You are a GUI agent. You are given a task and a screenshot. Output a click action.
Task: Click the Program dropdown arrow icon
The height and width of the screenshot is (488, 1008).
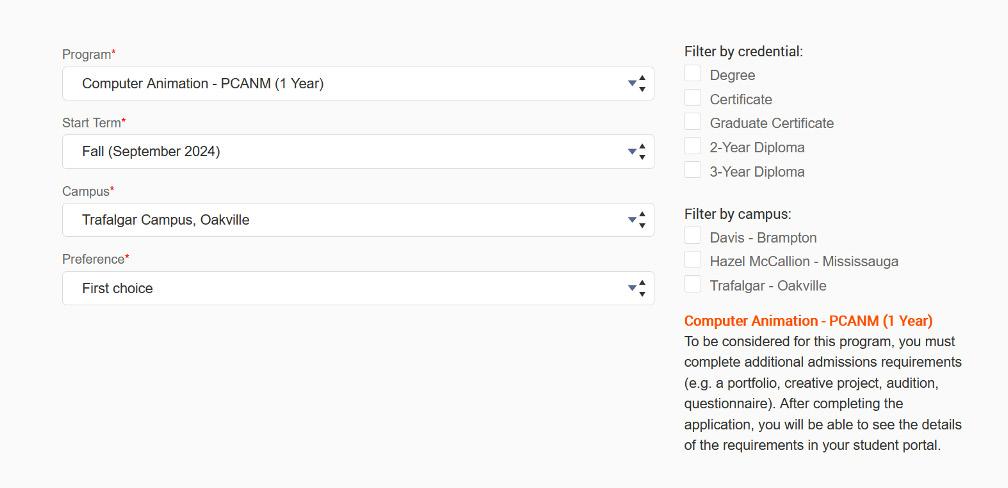coord(636,84)
